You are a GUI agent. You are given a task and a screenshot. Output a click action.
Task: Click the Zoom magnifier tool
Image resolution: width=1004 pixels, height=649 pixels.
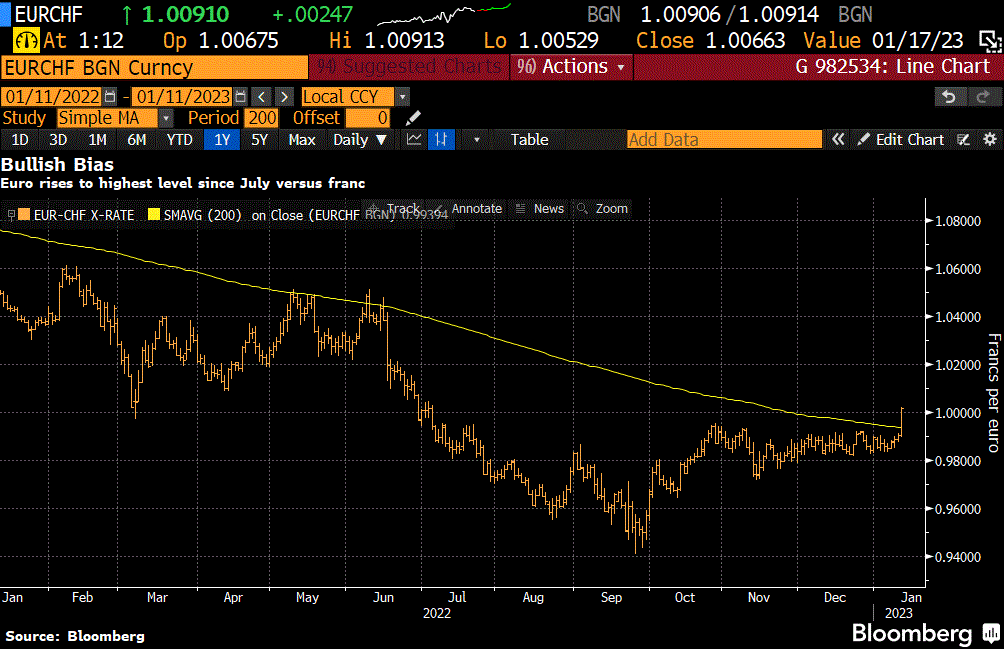pyautogui.click(x=603, y=209)
